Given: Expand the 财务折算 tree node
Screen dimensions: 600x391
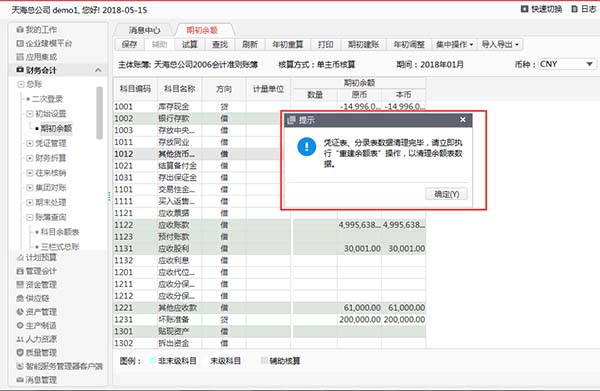Looking at the screenshot, I should tap(29, 158).
